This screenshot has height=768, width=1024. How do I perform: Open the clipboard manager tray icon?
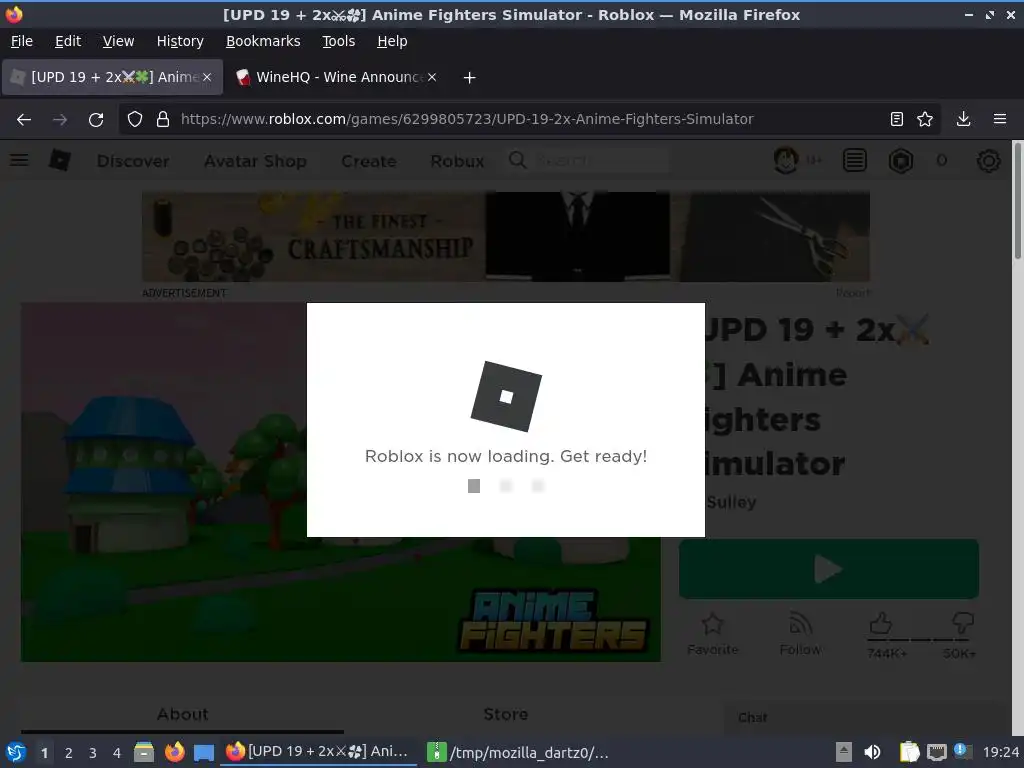pyautogui.click(x=909, y=752)
